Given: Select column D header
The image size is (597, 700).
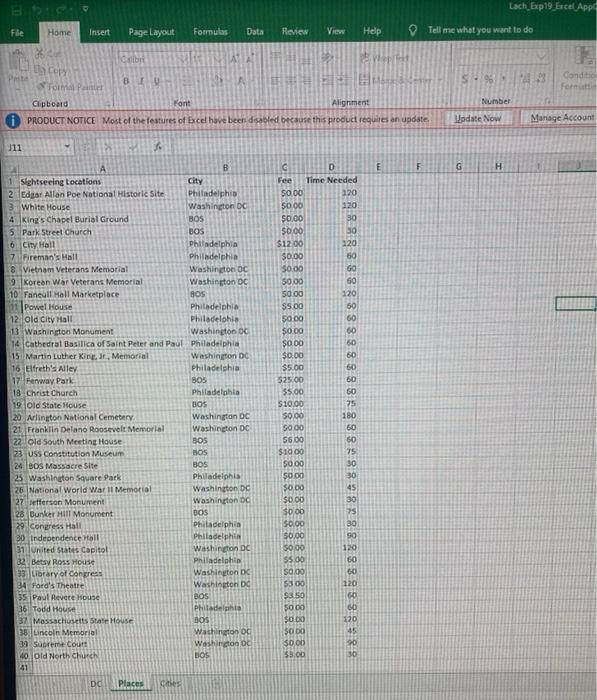Looking at the screenshot, I should [331, 167].
